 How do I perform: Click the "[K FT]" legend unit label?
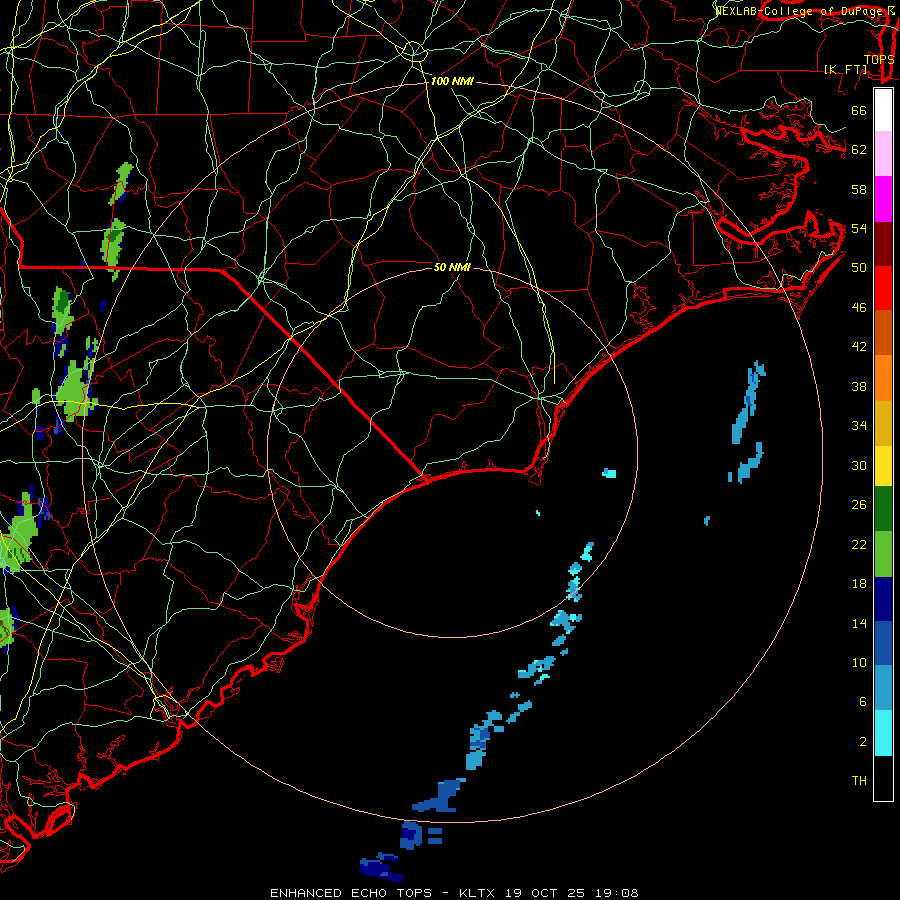pos(845,69)
